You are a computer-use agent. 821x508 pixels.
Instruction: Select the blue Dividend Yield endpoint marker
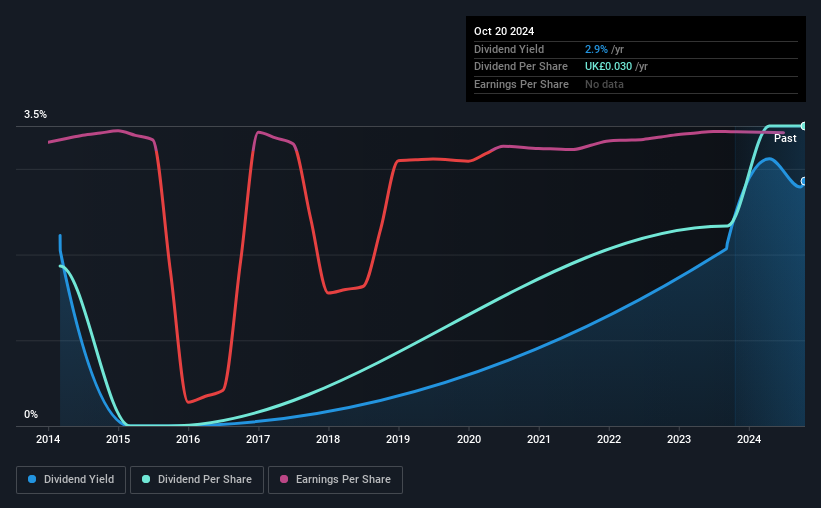[x=803, y=181]
